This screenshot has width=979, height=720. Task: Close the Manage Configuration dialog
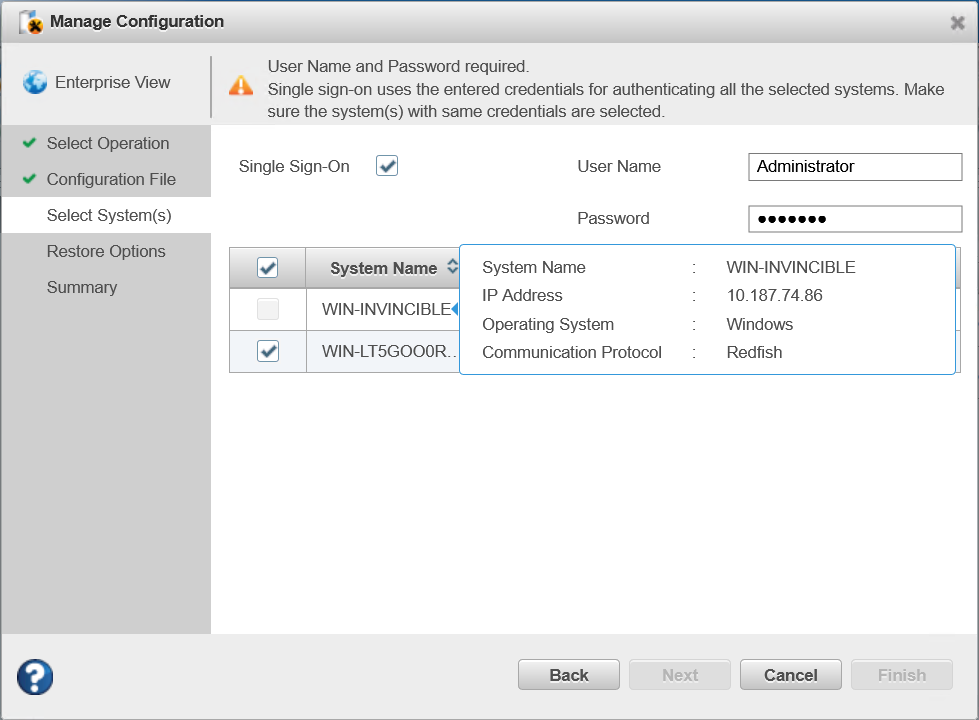957,23
